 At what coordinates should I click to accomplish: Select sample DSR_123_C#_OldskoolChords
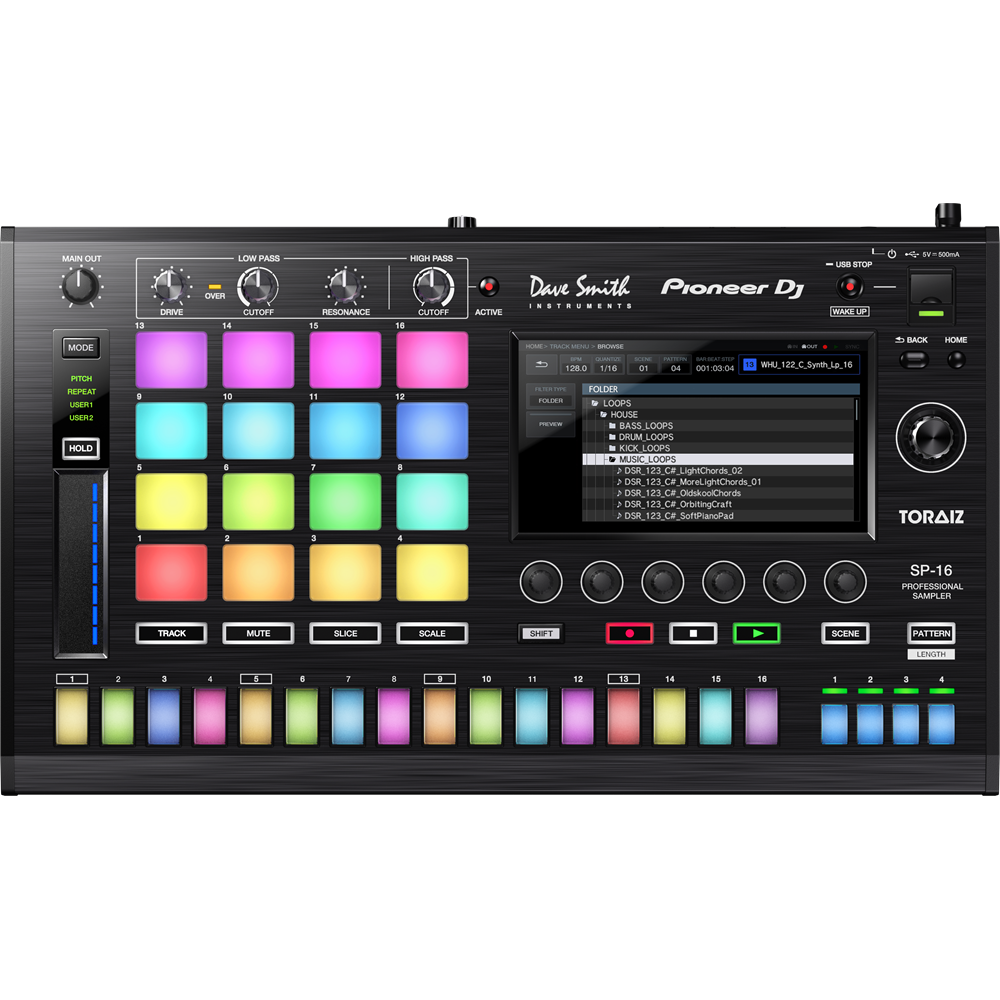click(x=719, y=493)
